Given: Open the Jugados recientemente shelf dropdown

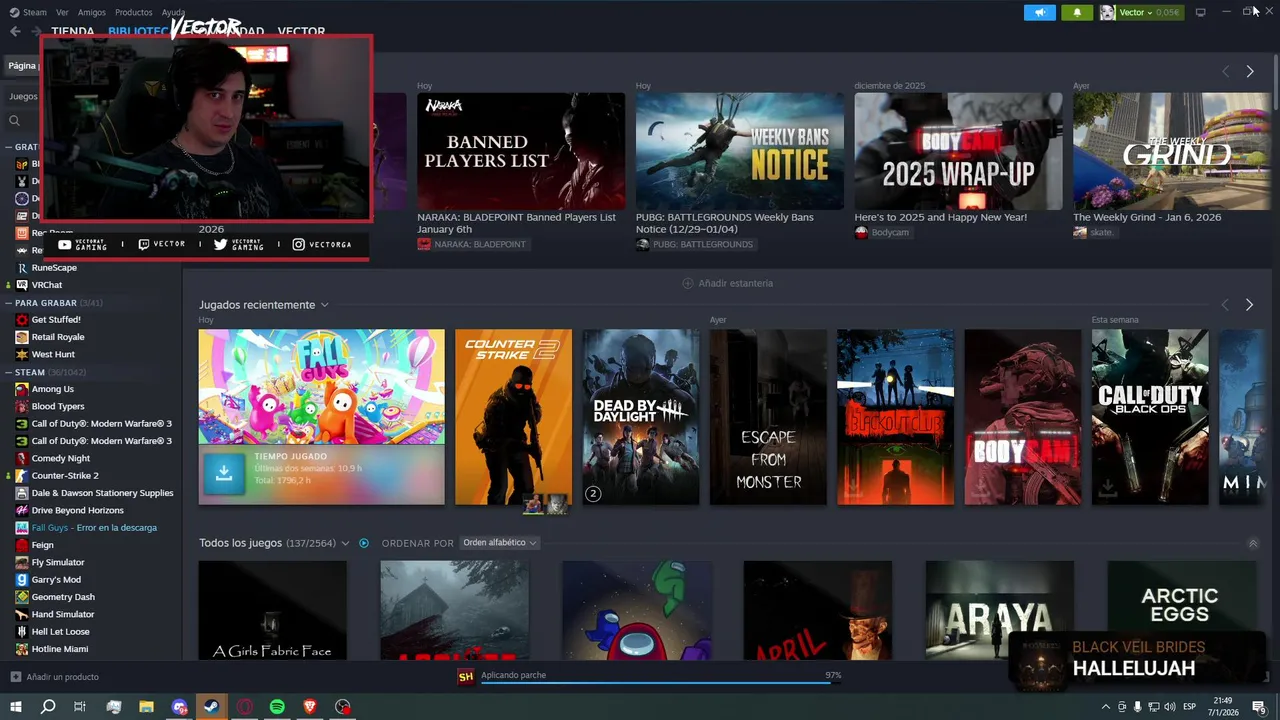Looking at the screenshot, I should click(324, 305).
